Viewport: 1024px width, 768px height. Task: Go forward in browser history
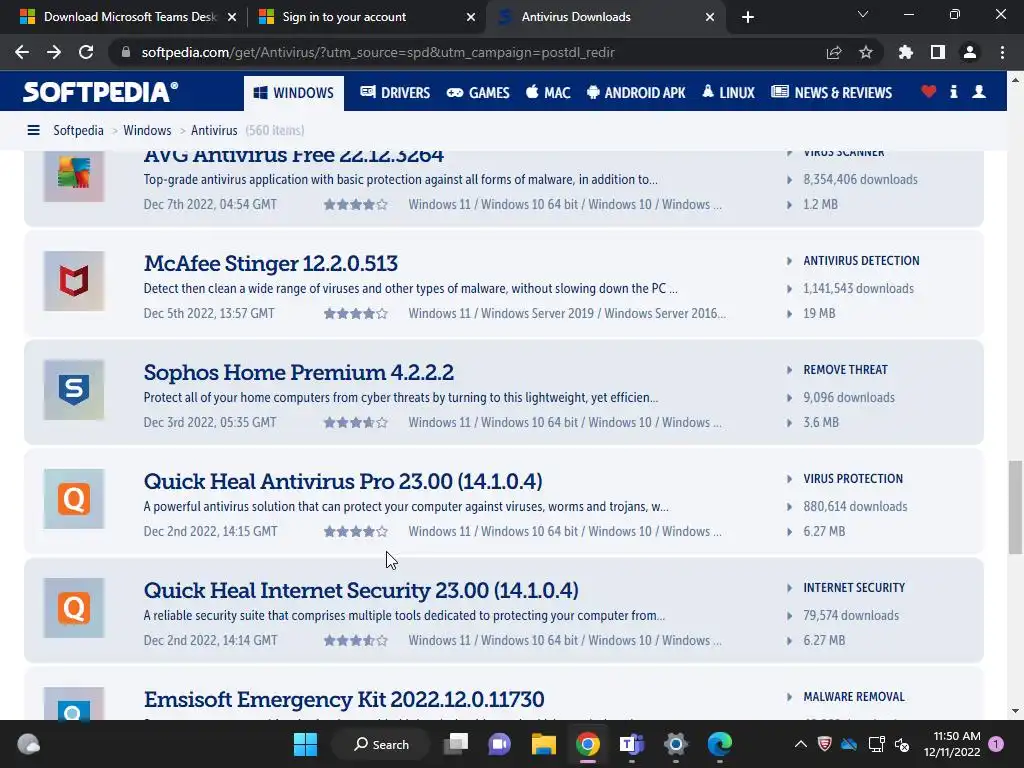pos(54,52)
